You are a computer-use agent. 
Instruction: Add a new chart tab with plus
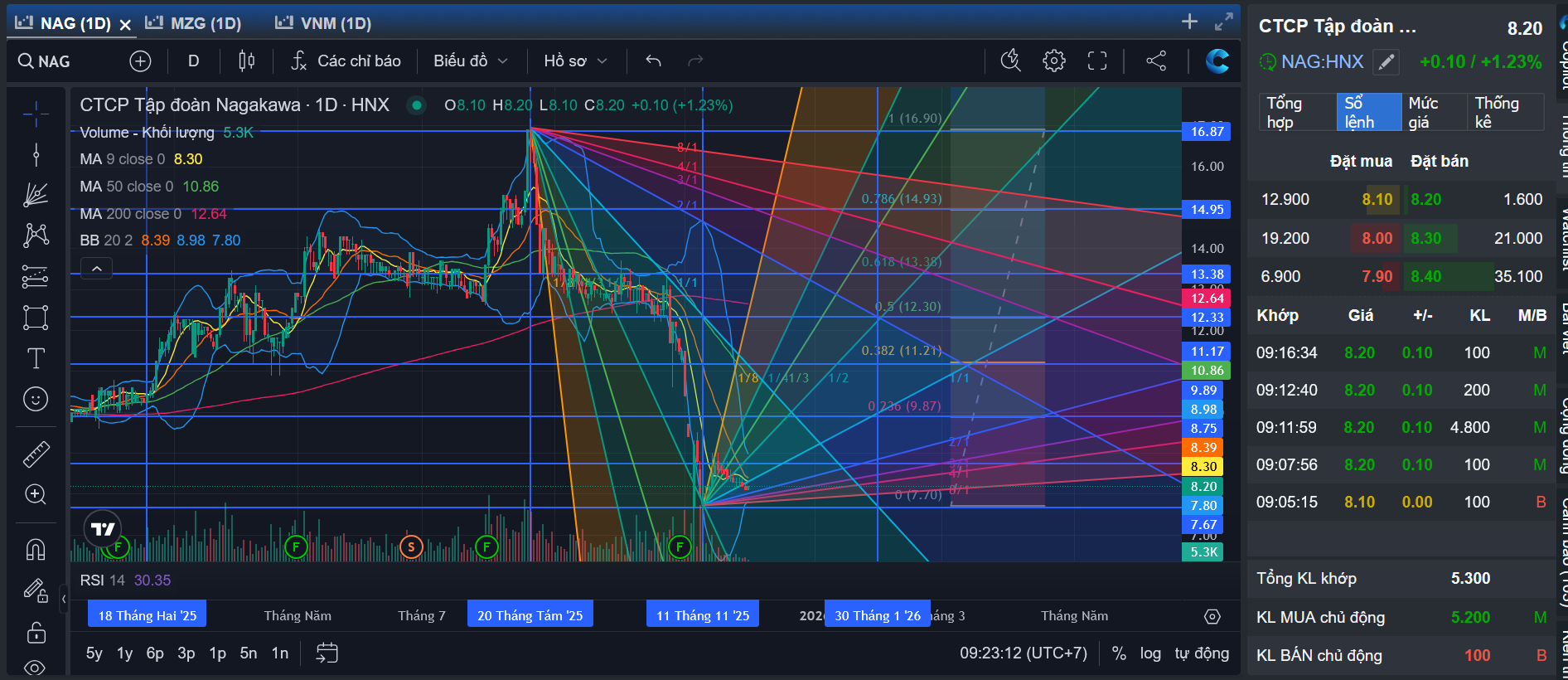coord(1189,22)
